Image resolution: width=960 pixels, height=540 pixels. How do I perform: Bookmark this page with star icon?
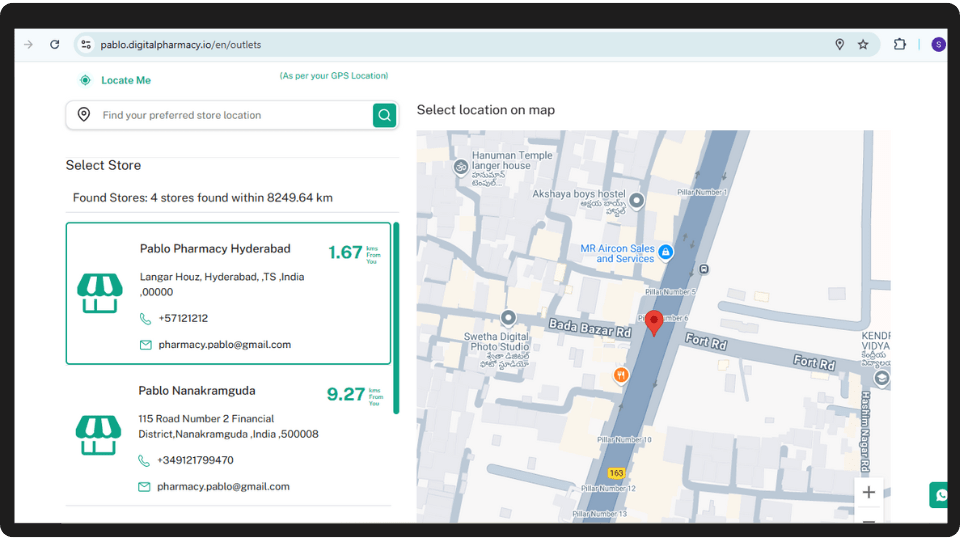(x=863, y=45)
